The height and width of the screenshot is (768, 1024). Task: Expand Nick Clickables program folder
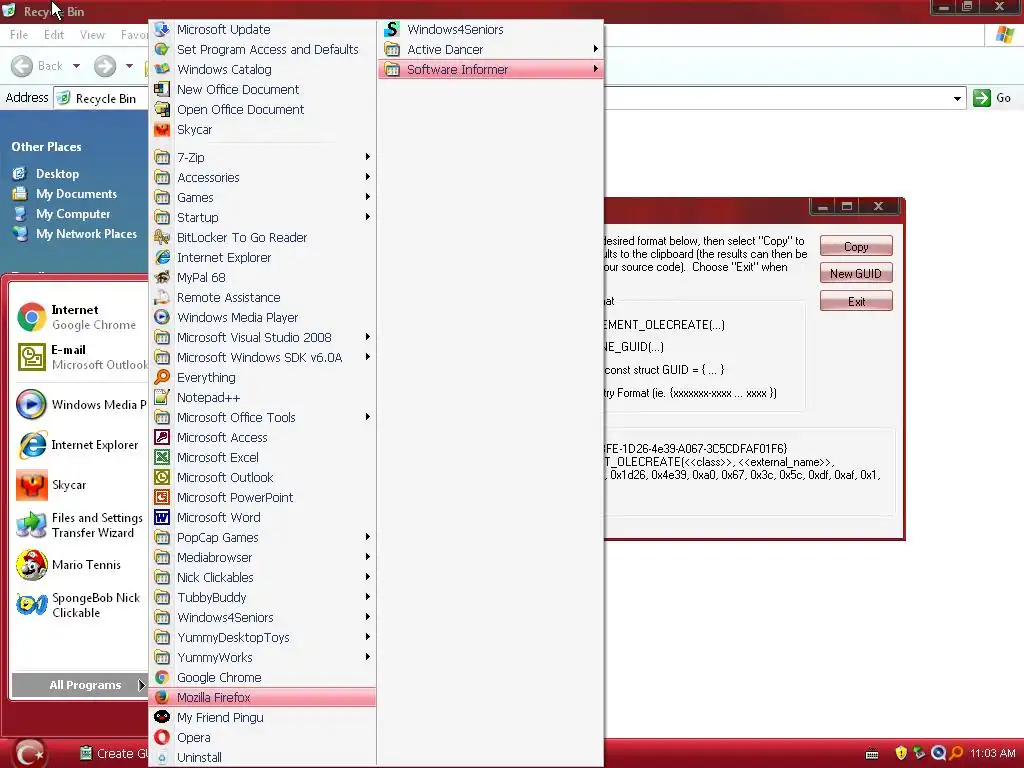(261, 577)
